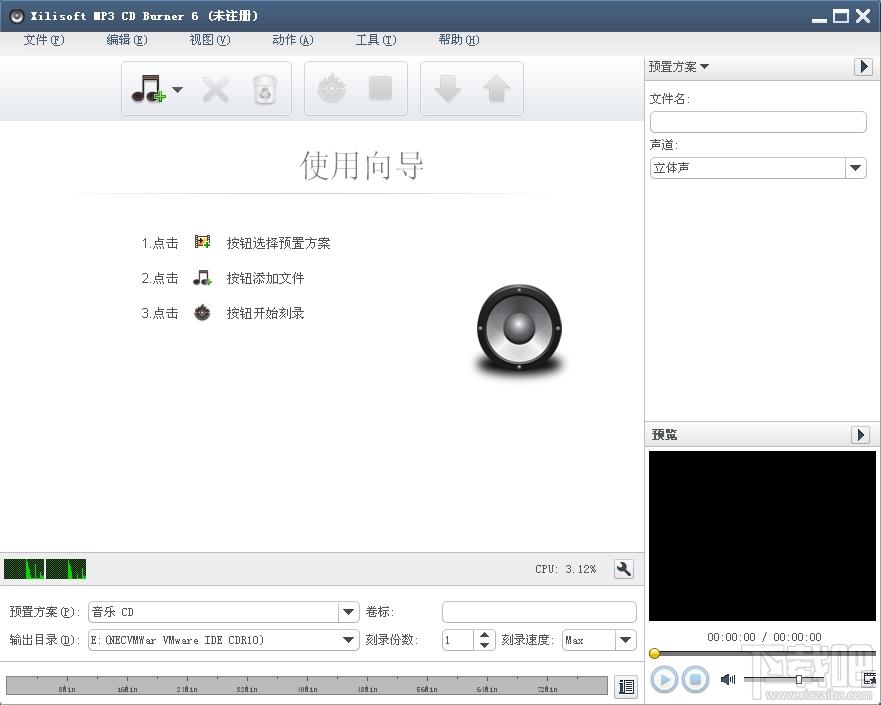Open the 编辑(E) menu
Viewport: 881px width, 705px height.
(x=127, y=40)
